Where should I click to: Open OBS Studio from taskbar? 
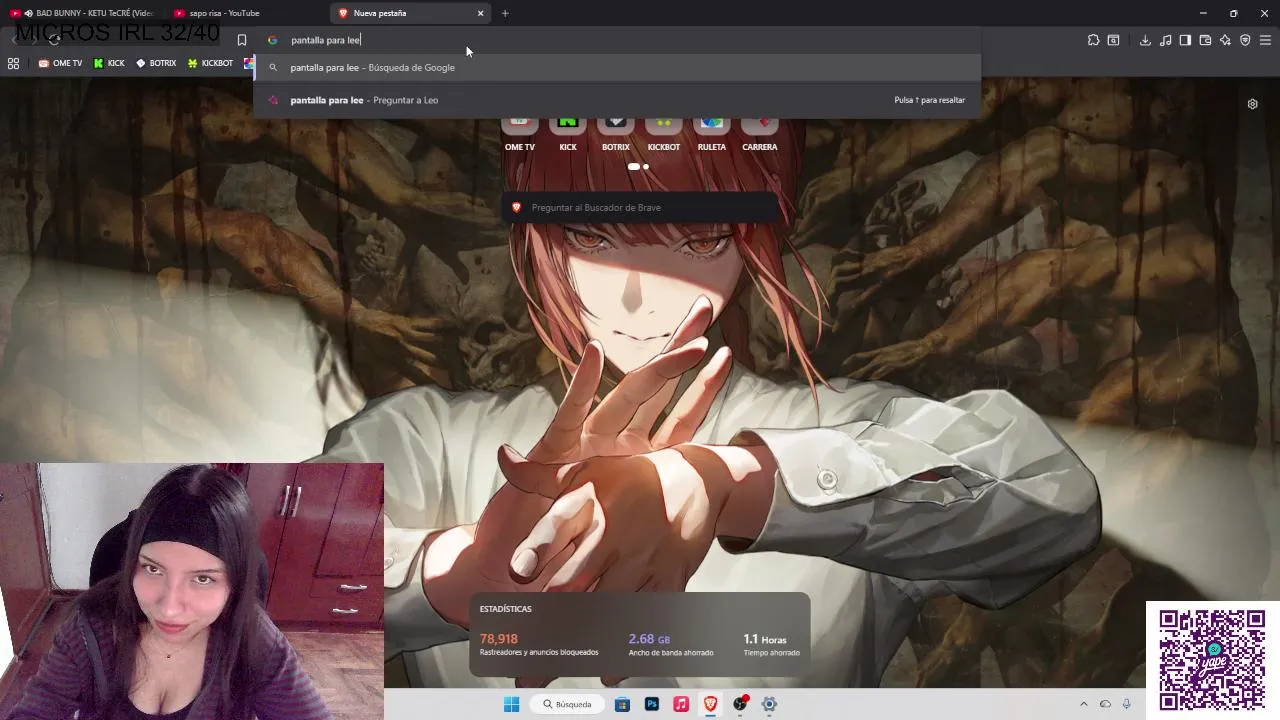point(740,704)
